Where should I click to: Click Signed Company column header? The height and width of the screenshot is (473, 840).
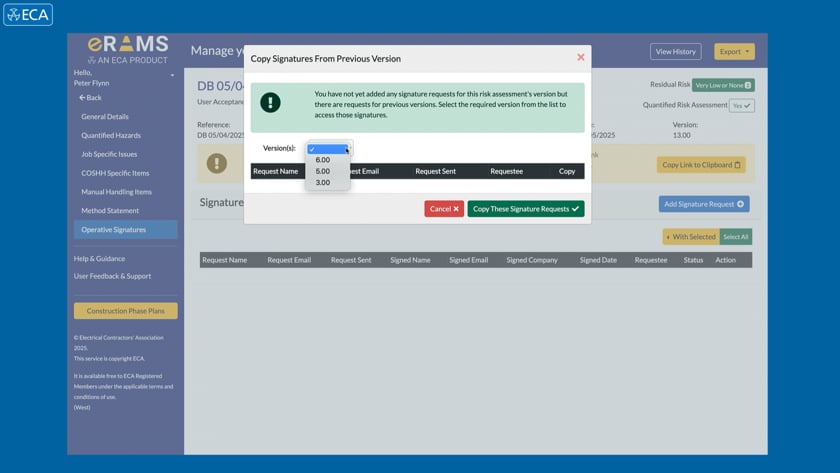click(532, 260)
